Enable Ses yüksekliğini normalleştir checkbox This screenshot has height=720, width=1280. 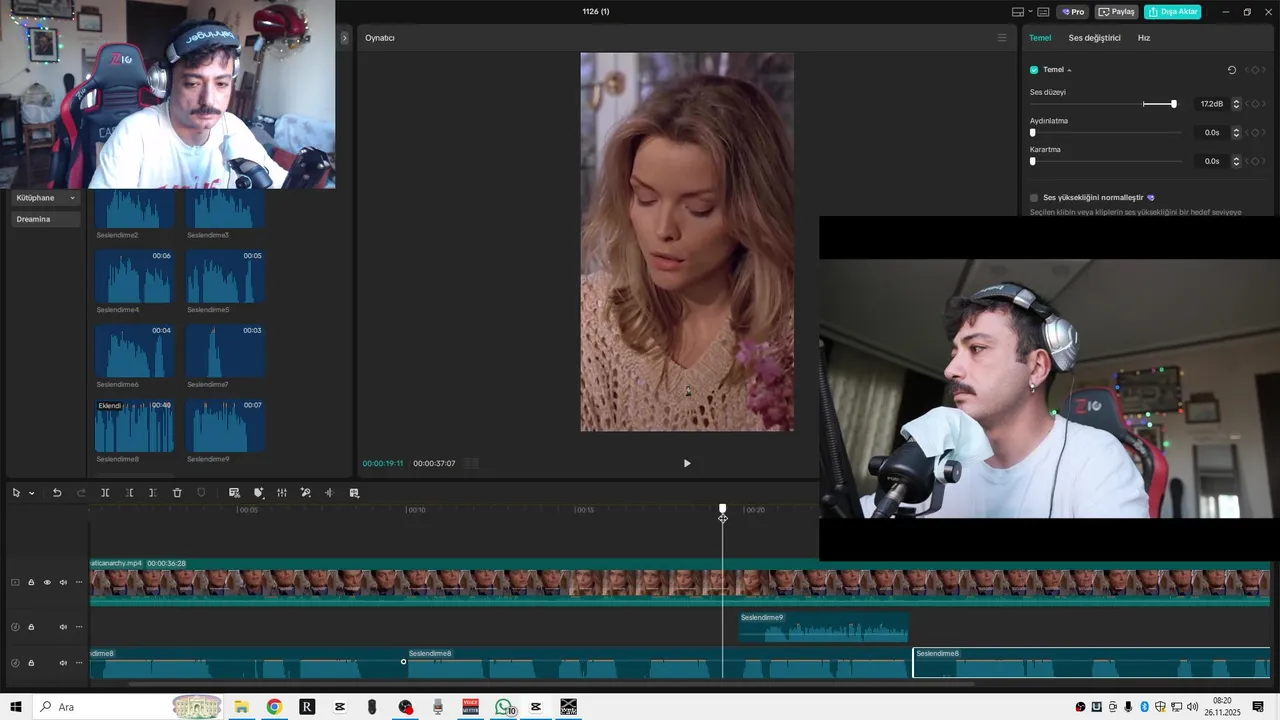pos(1034,198)
